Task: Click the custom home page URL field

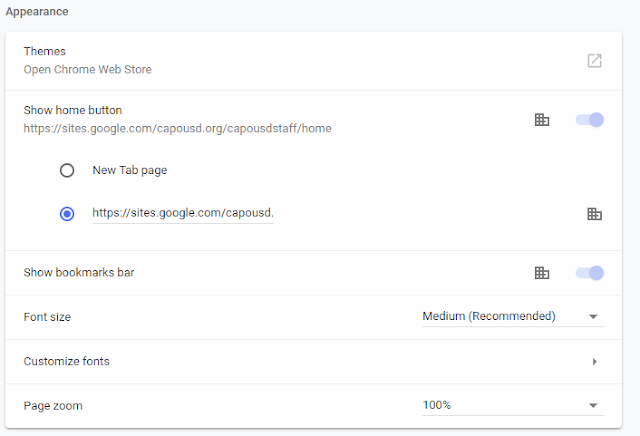Action: coord(182,213)
